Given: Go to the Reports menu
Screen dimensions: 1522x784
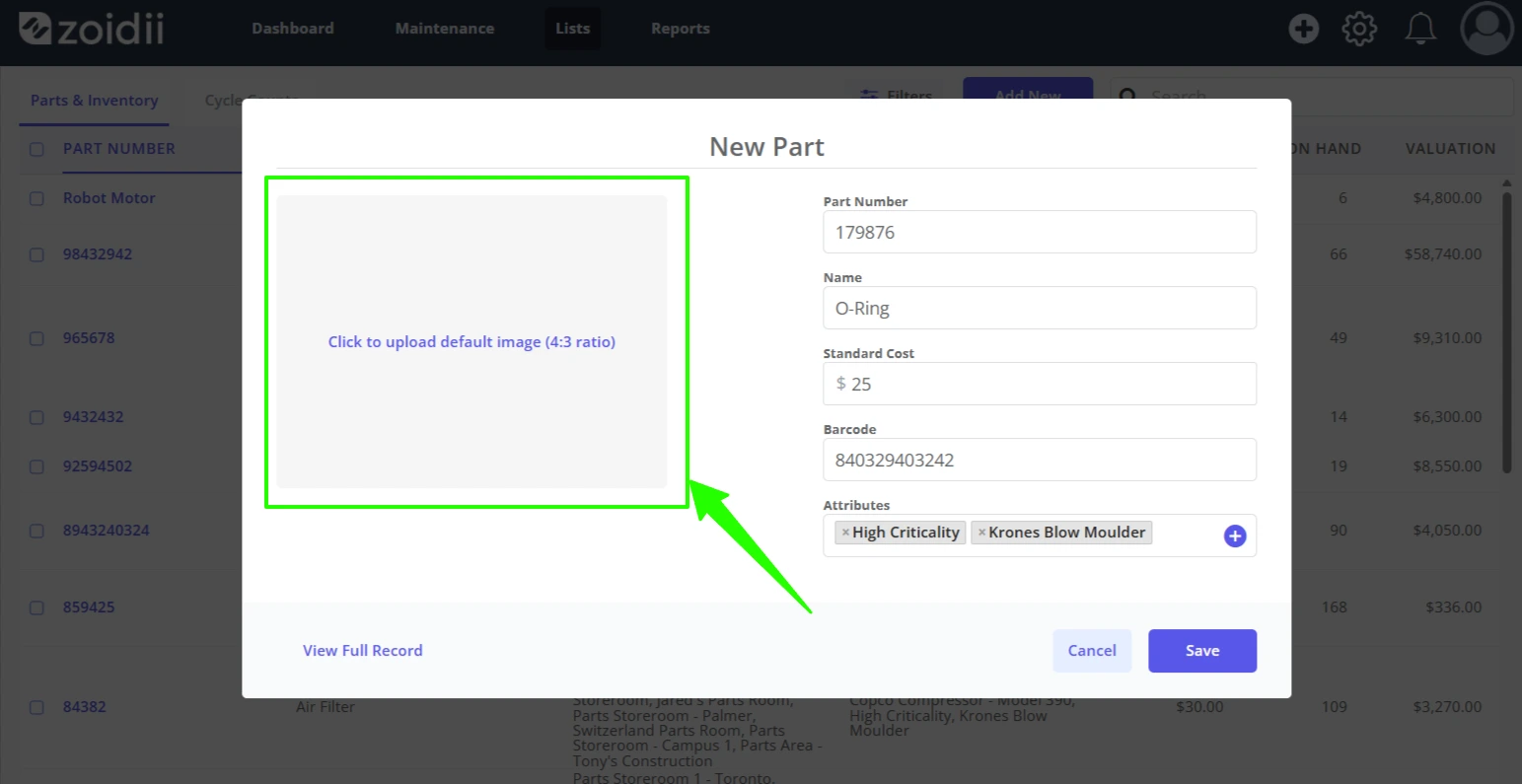Looking at the screenshot, I should click(680, 29).
